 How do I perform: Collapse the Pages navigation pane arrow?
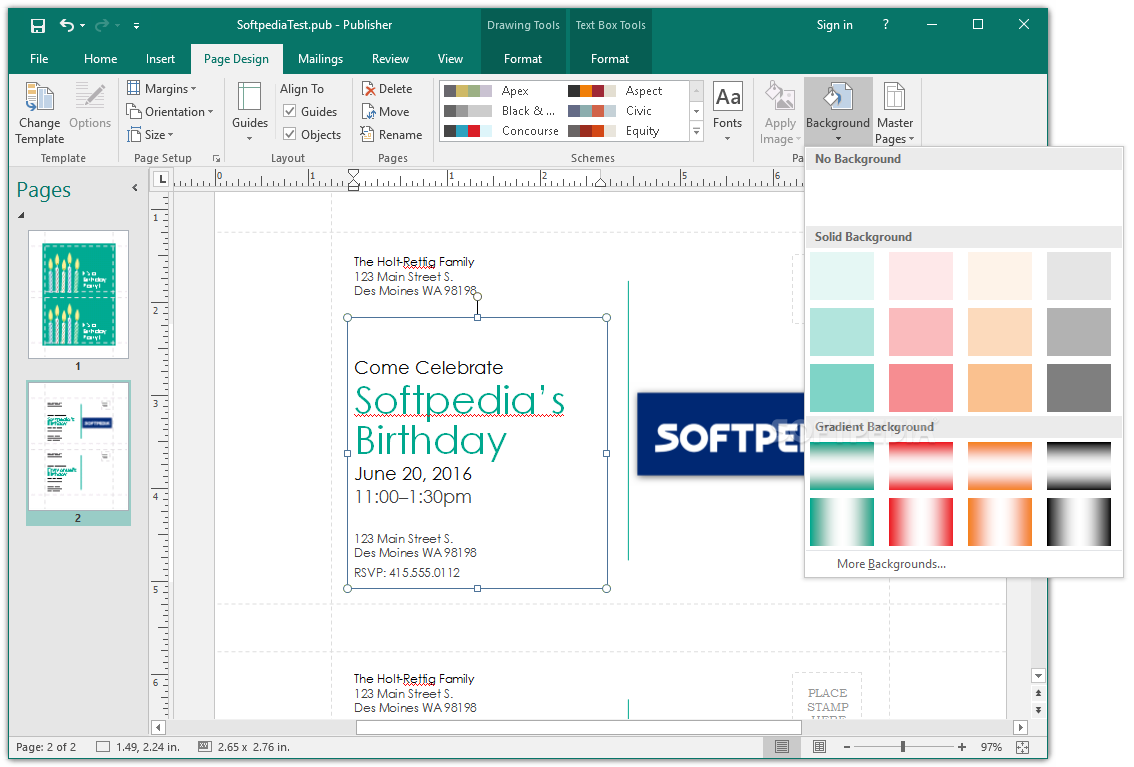click(x=135, y=188)
